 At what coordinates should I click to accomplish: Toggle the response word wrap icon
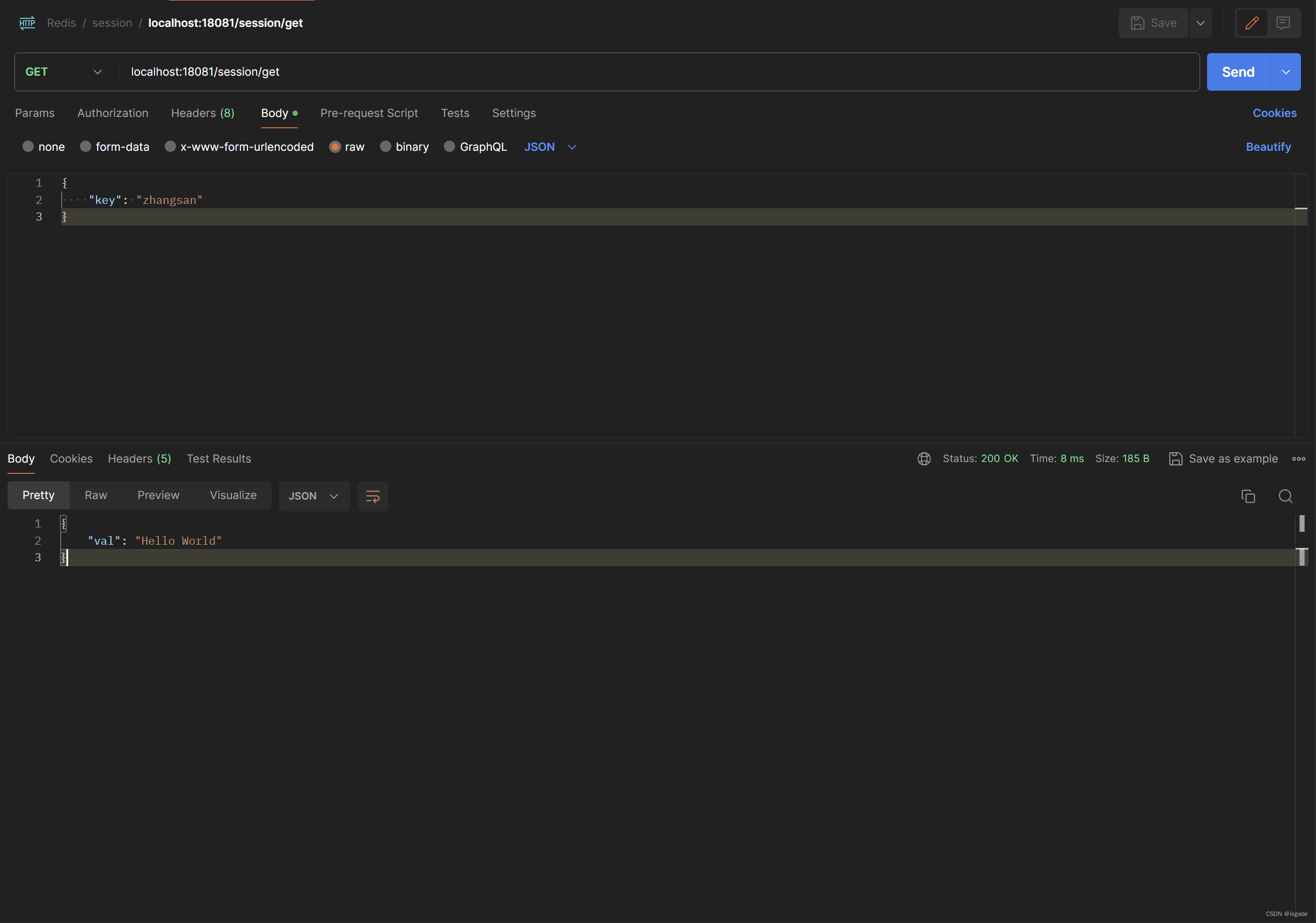click(372, 496)
